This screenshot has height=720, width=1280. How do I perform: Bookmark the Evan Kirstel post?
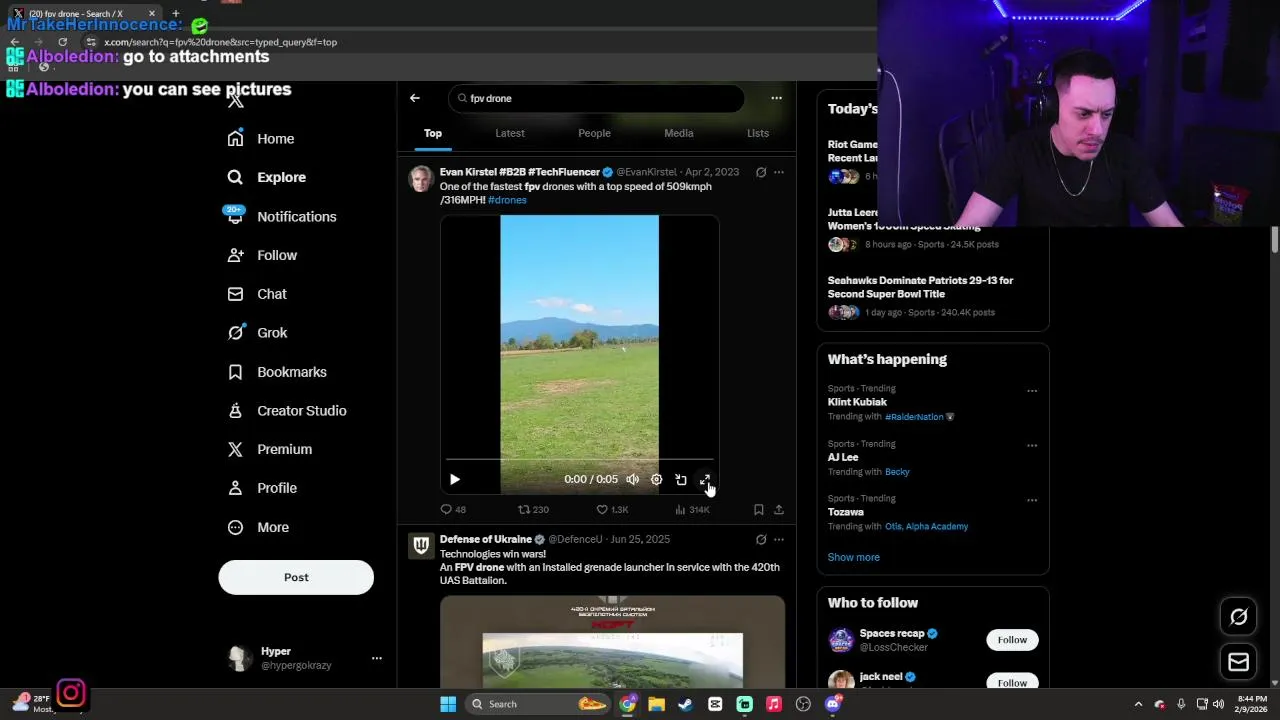[759, 510]
